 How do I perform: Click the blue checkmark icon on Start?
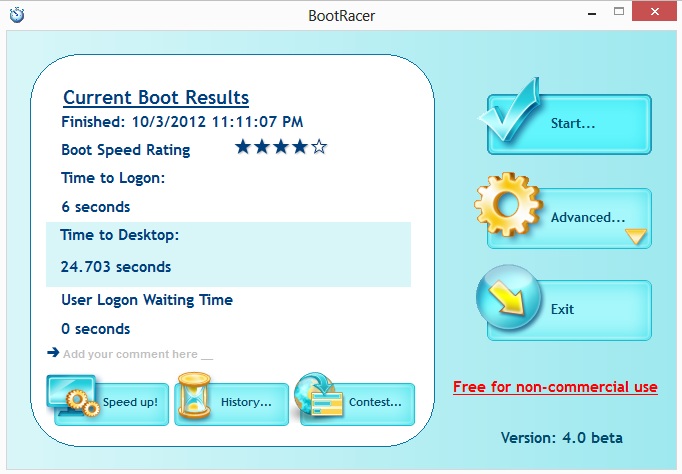[511, 110]
